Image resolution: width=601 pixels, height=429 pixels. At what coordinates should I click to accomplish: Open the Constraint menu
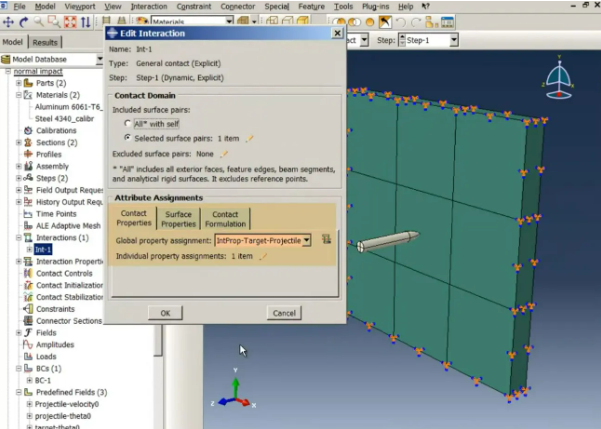point(194,7)
